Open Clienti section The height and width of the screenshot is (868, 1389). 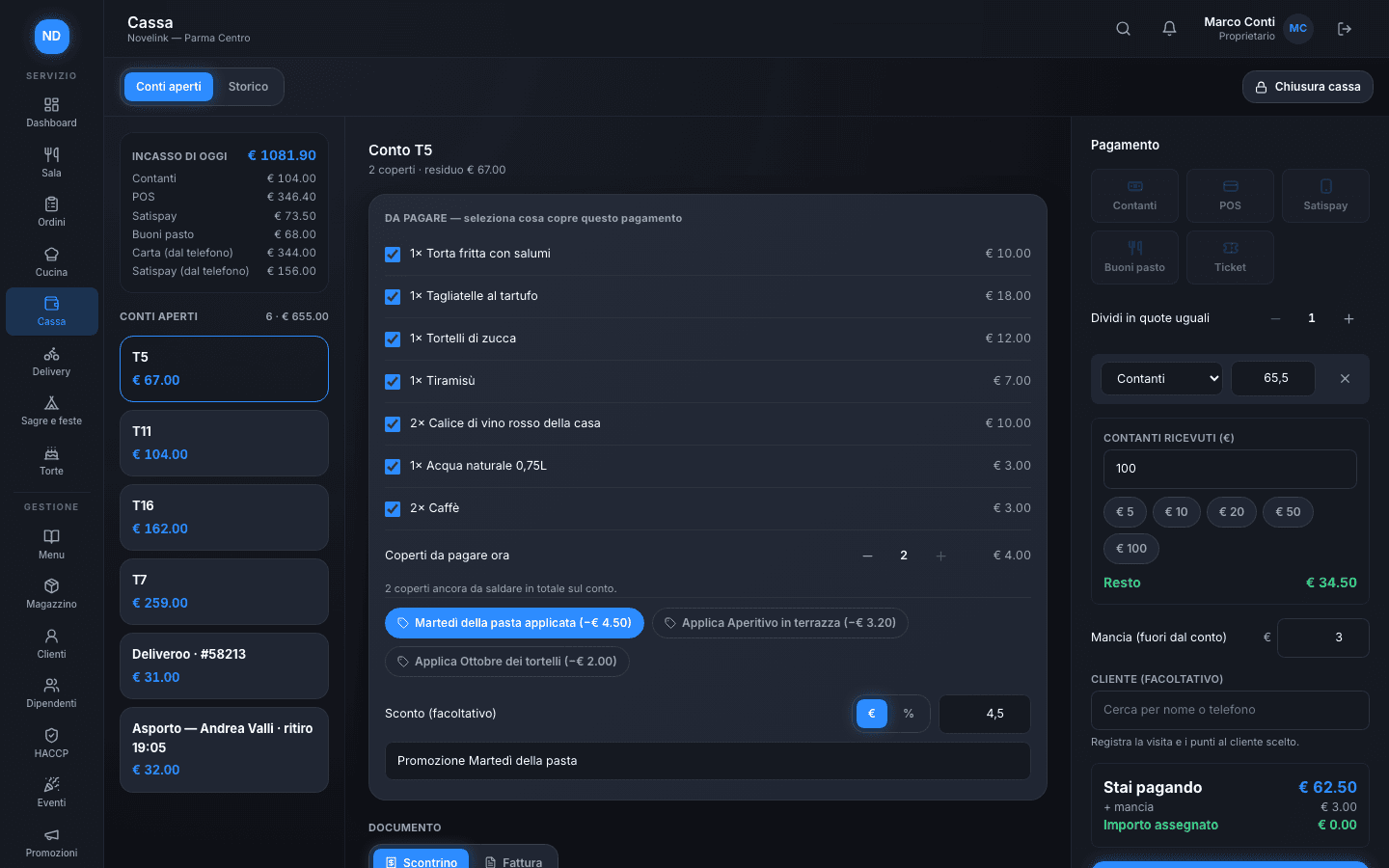click(x=52, y=643)
